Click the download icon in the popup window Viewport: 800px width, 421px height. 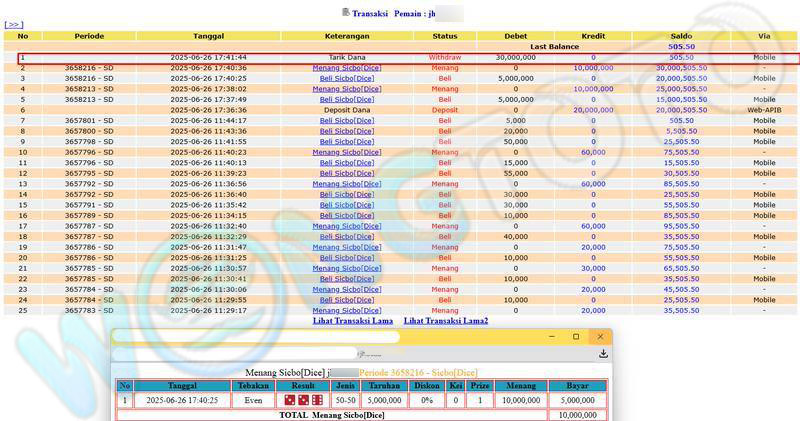[603, 353]
